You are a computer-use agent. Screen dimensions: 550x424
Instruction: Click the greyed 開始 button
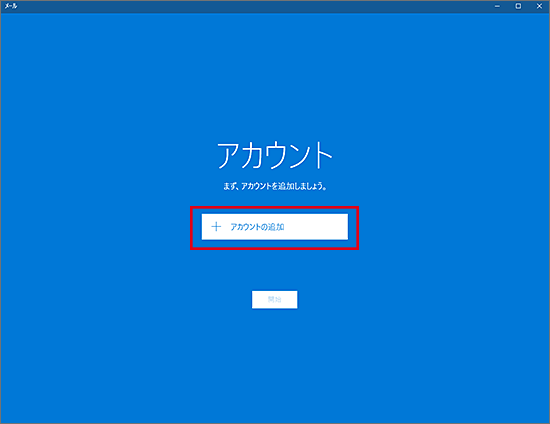[275, 300]
